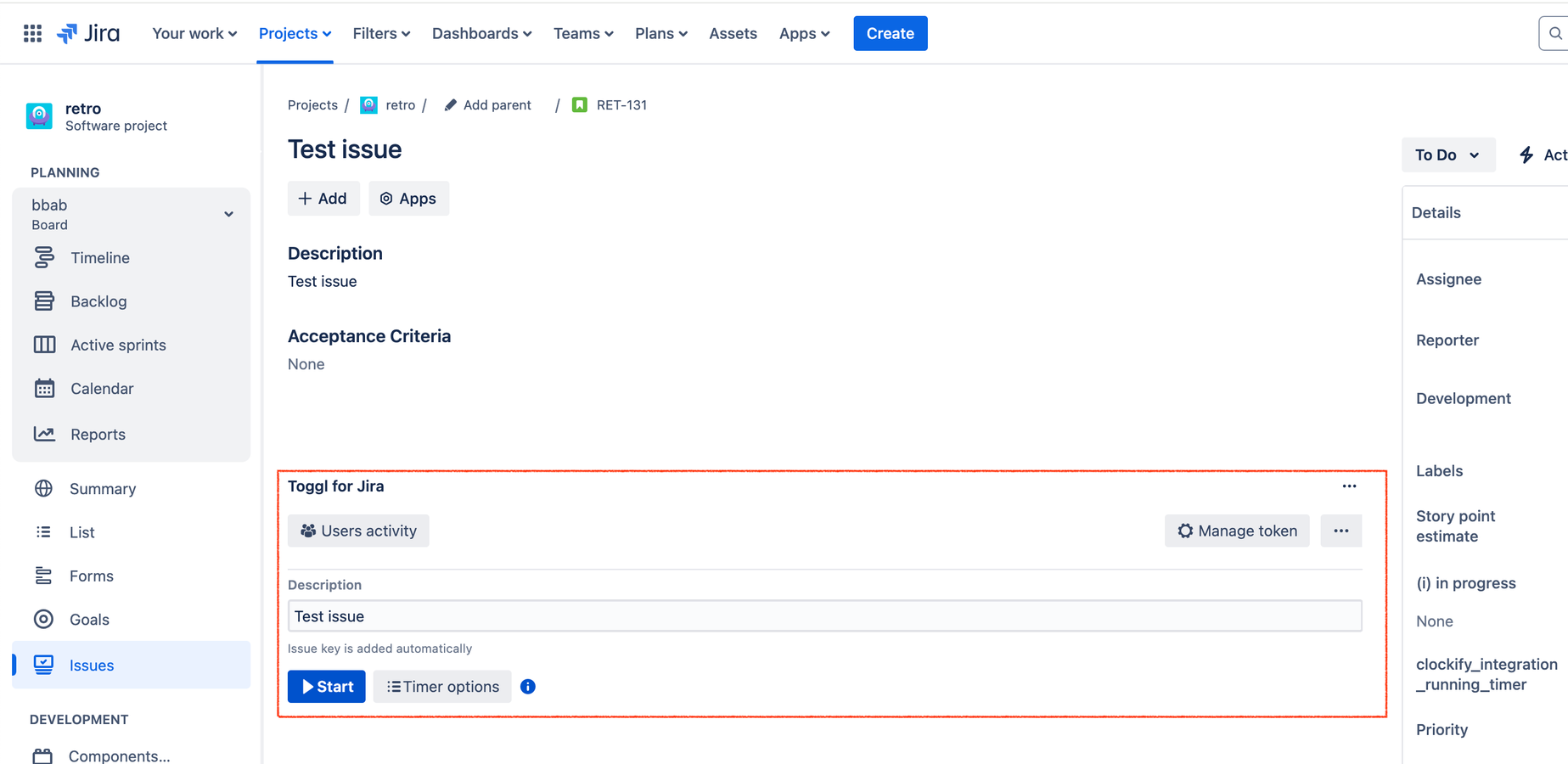The height and width of the screenshot is (764, 1568).
Task: Click the Test issue title
Action: point(345,149)
